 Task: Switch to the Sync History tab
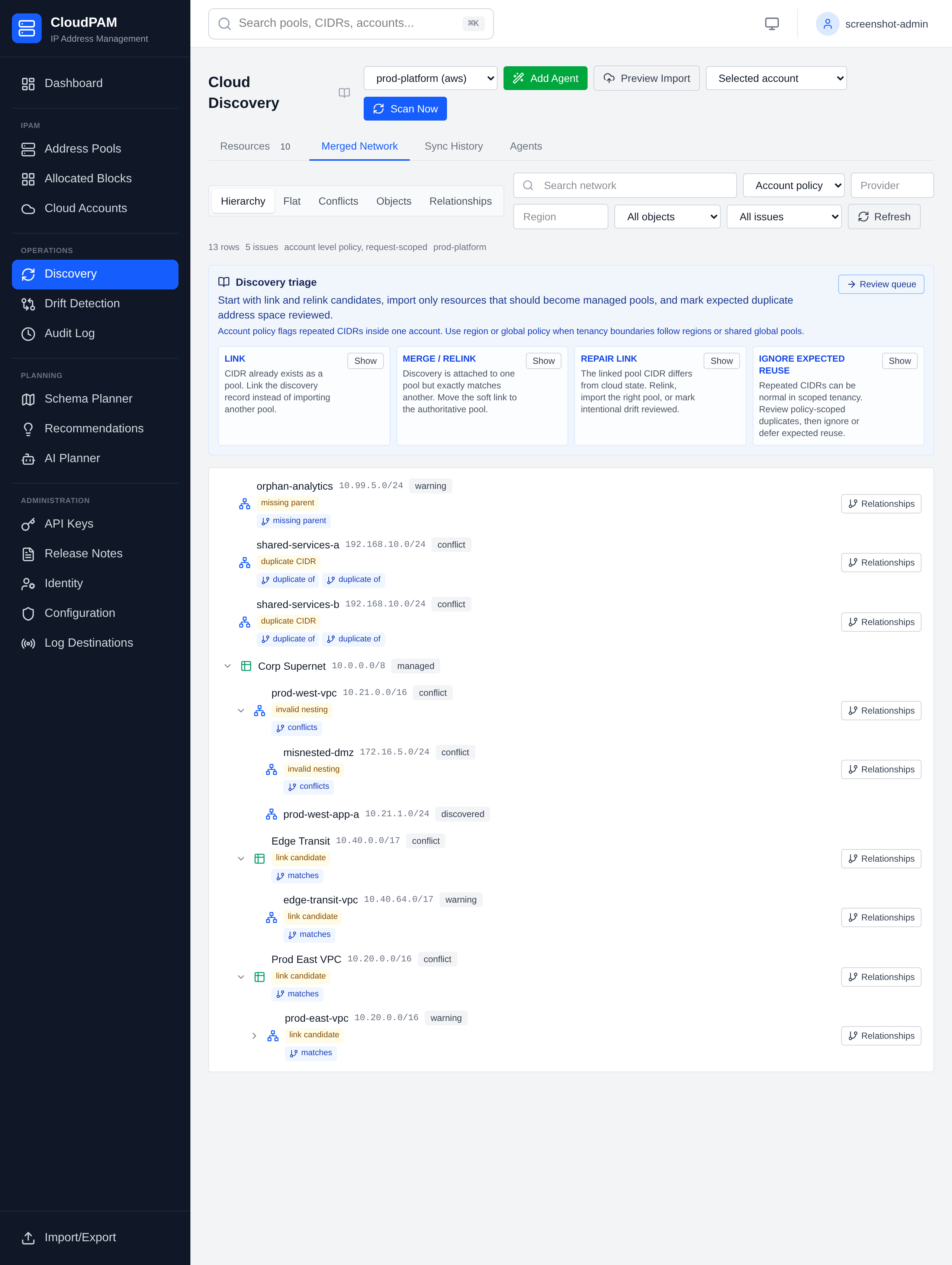point(454,146)
